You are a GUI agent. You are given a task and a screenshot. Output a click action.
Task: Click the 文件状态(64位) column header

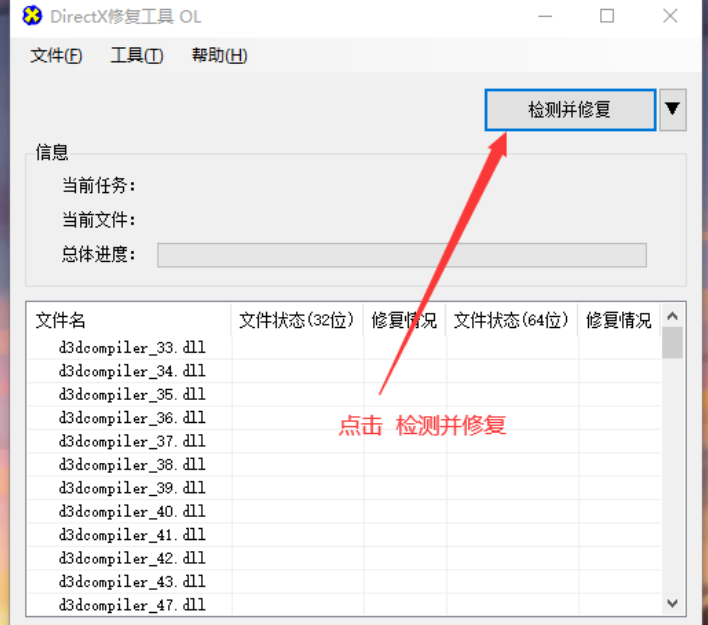[511, 320]
